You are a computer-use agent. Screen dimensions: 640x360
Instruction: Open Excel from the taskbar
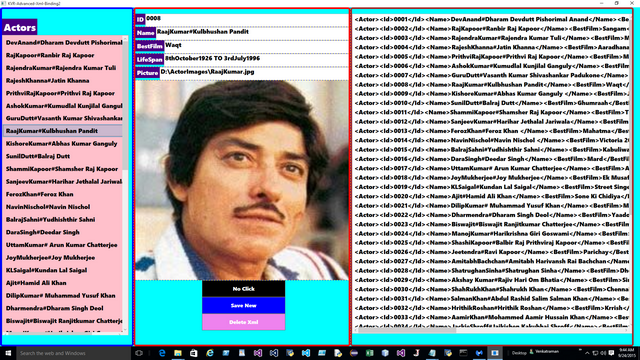click(369, 353)
